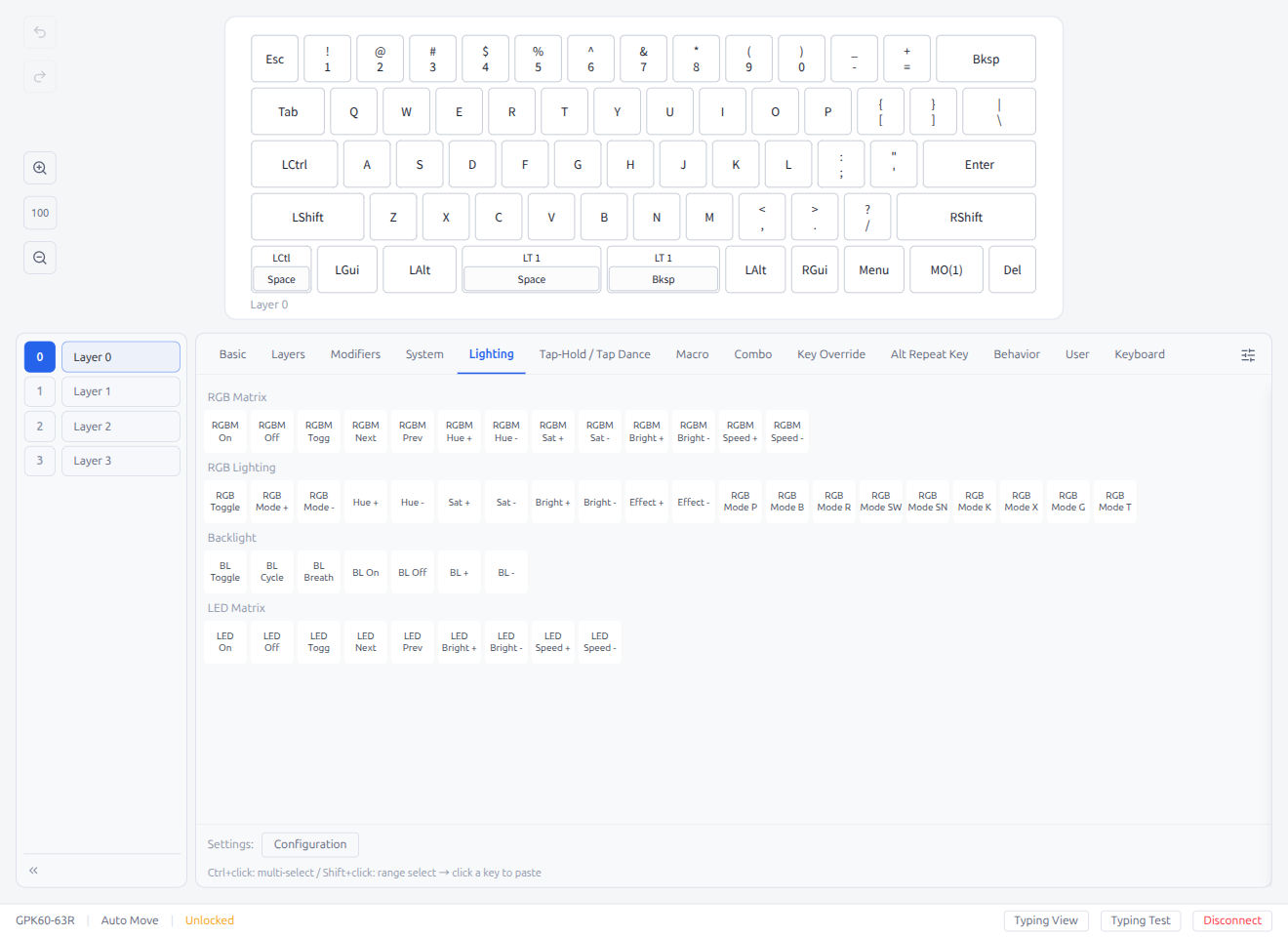Viewport: 1288px width, 937px height.
Task: Zoom out of the keyboard view
Action: 39,257
